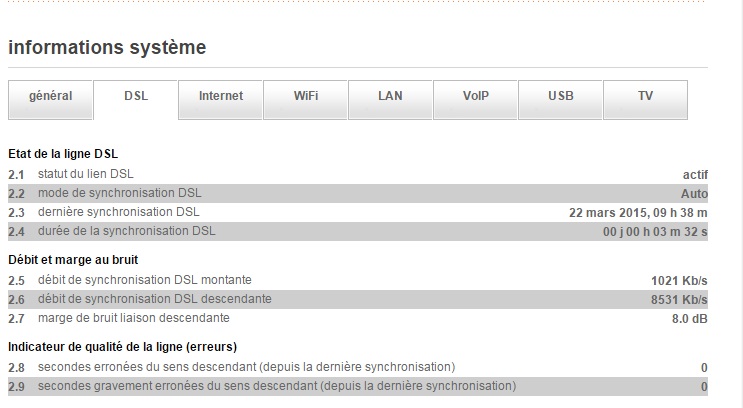This screenshot has height=408, width=743.
Task: Show the VoIP tab
Action: coord(476,97)
